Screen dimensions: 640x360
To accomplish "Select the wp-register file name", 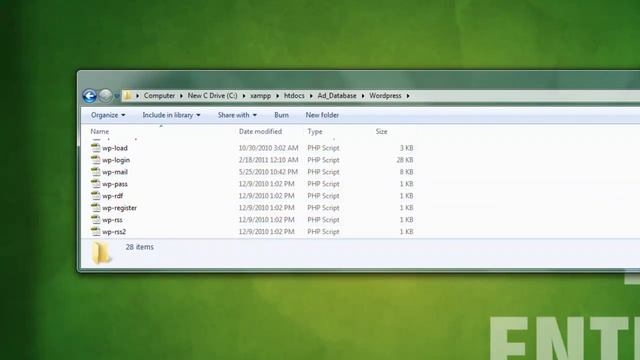I will [120, 208].
